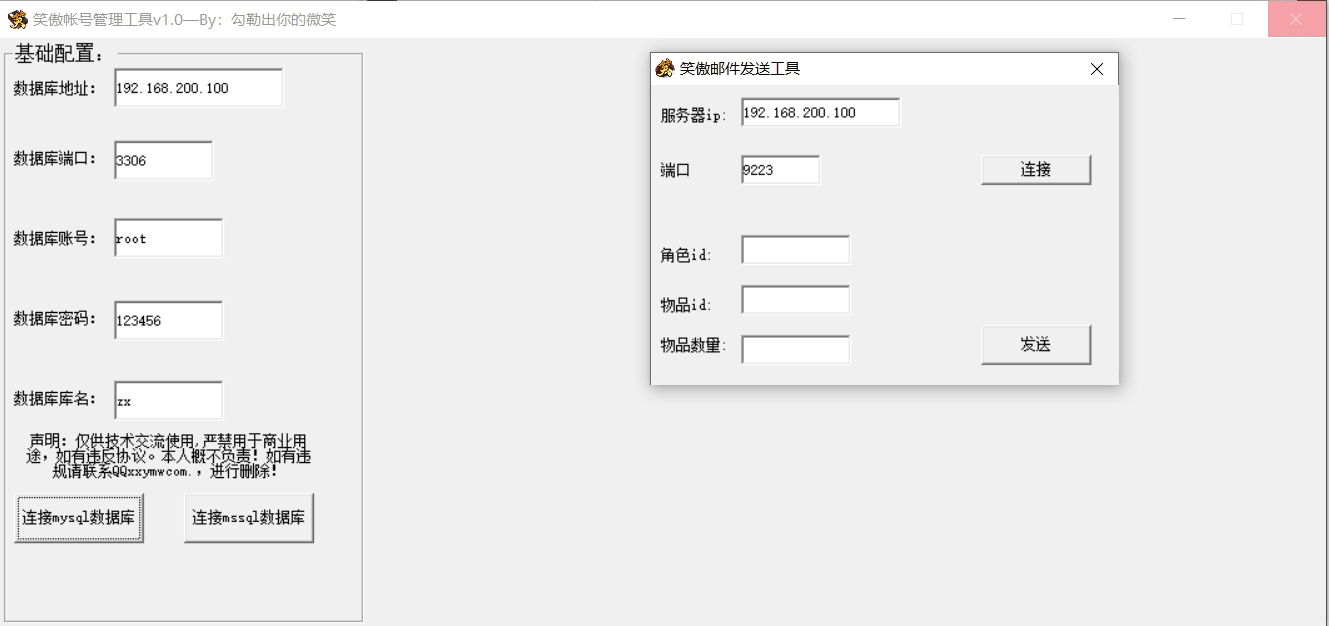Screen dimensions: 1329x626
Task: Click the 端口 label in mail dialog
Action: coord(675,170)
